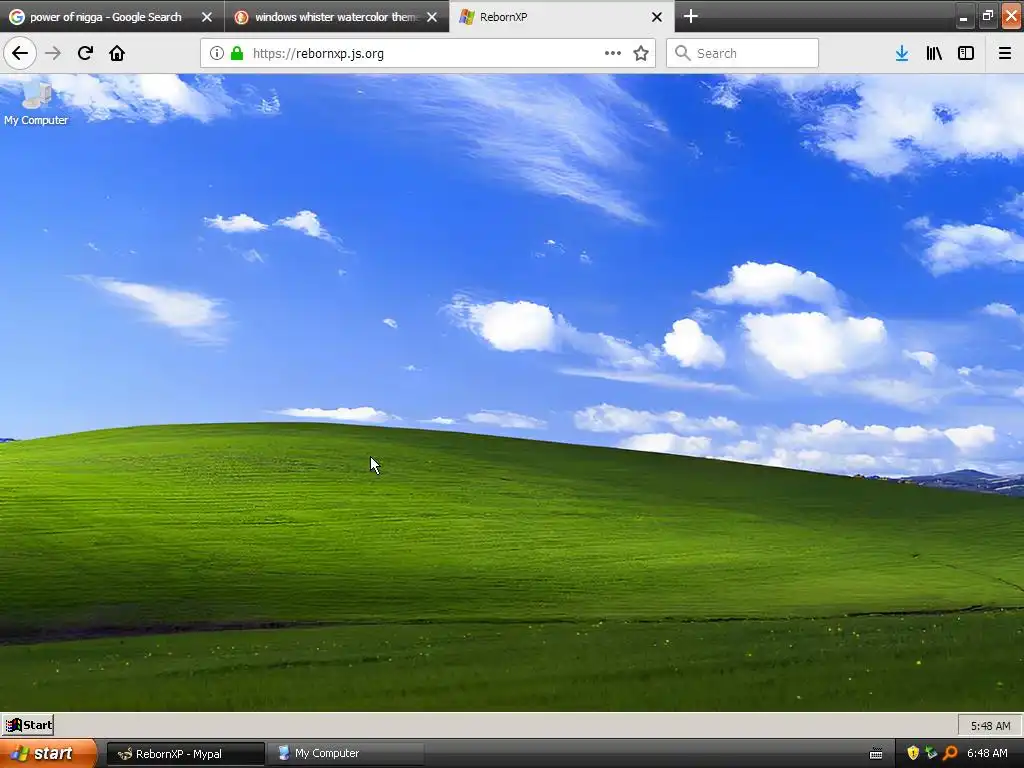Image resolution: width=1024 pixels, height=768 pixels.
Task: Click the green secure connection padlock
Action: point(237,54)
